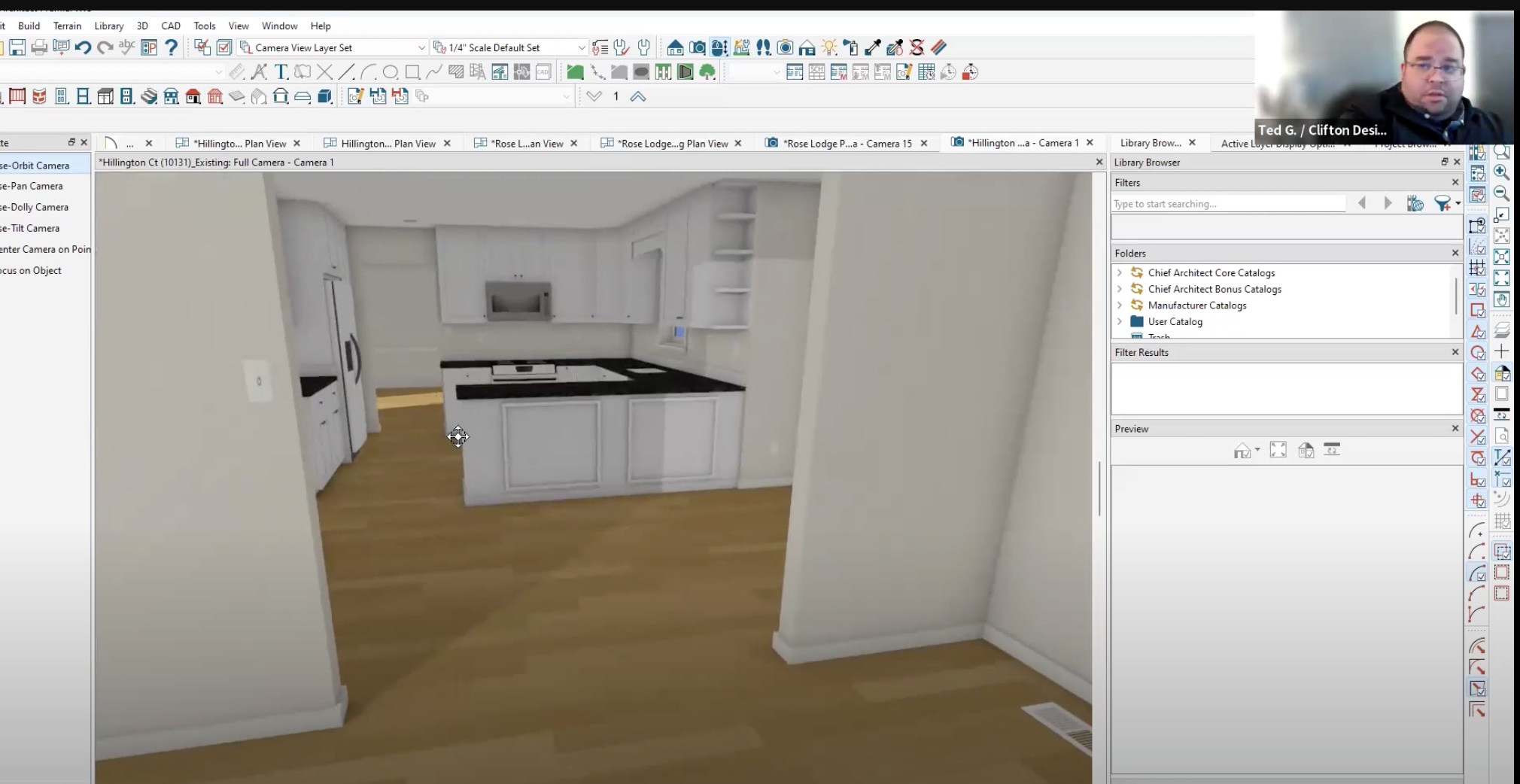Open the 3D menu
This screenshot has height=784, width=1520.
click(x=142, y=25)
